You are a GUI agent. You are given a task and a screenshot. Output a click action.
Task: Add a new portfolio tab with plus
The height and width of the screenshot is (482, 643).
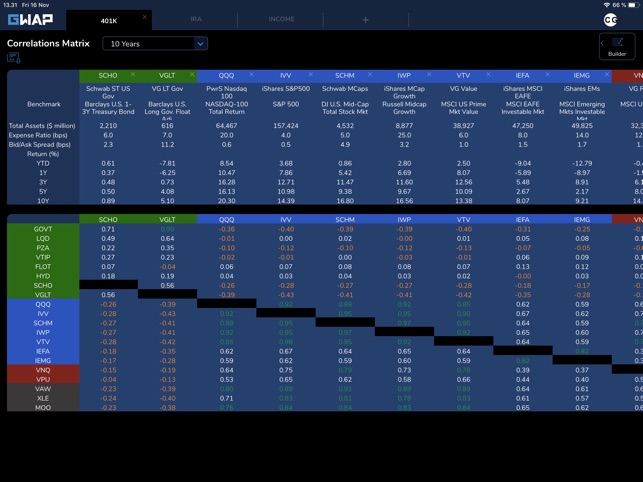pyautogui.click(x=365, y=20)
